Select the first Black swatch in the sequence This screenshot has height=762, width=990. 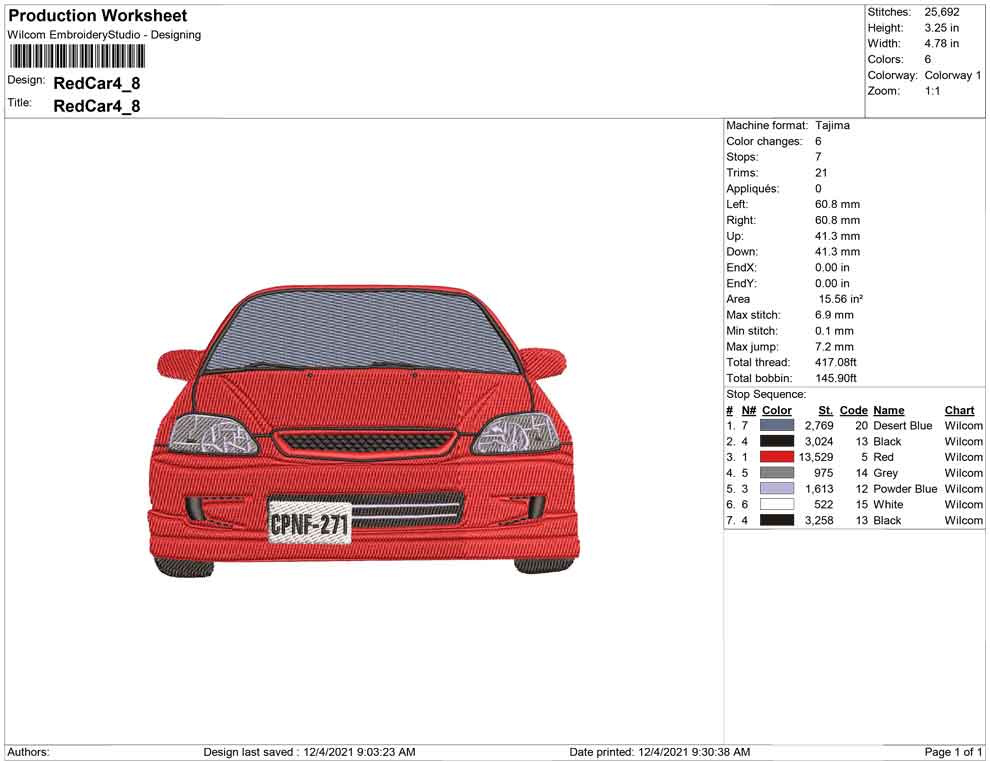pyautogui.click(x=778, y=441)
